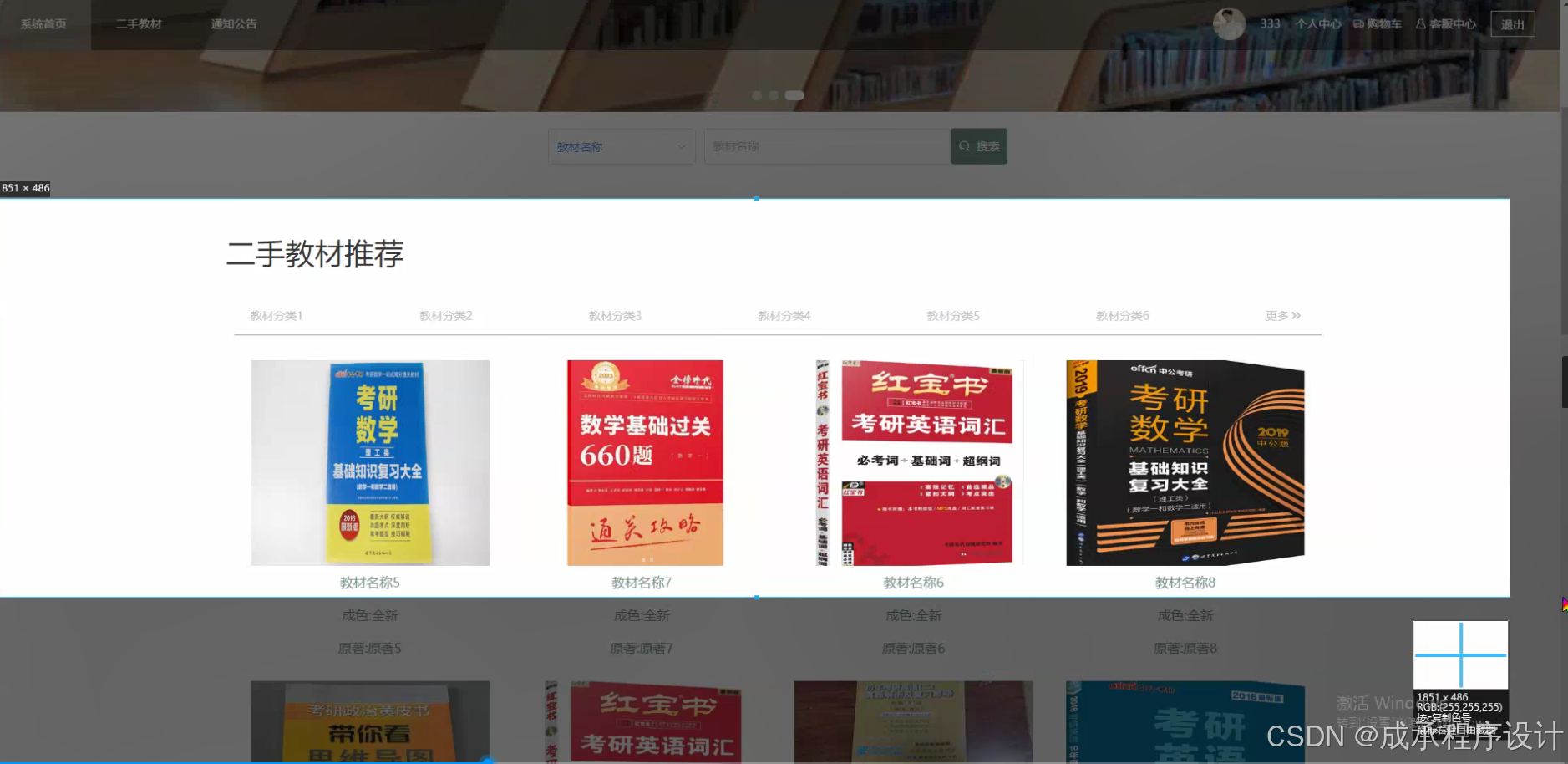Filter by 教材分类1 category
1568x764 pixels.
tap(277, 316)
